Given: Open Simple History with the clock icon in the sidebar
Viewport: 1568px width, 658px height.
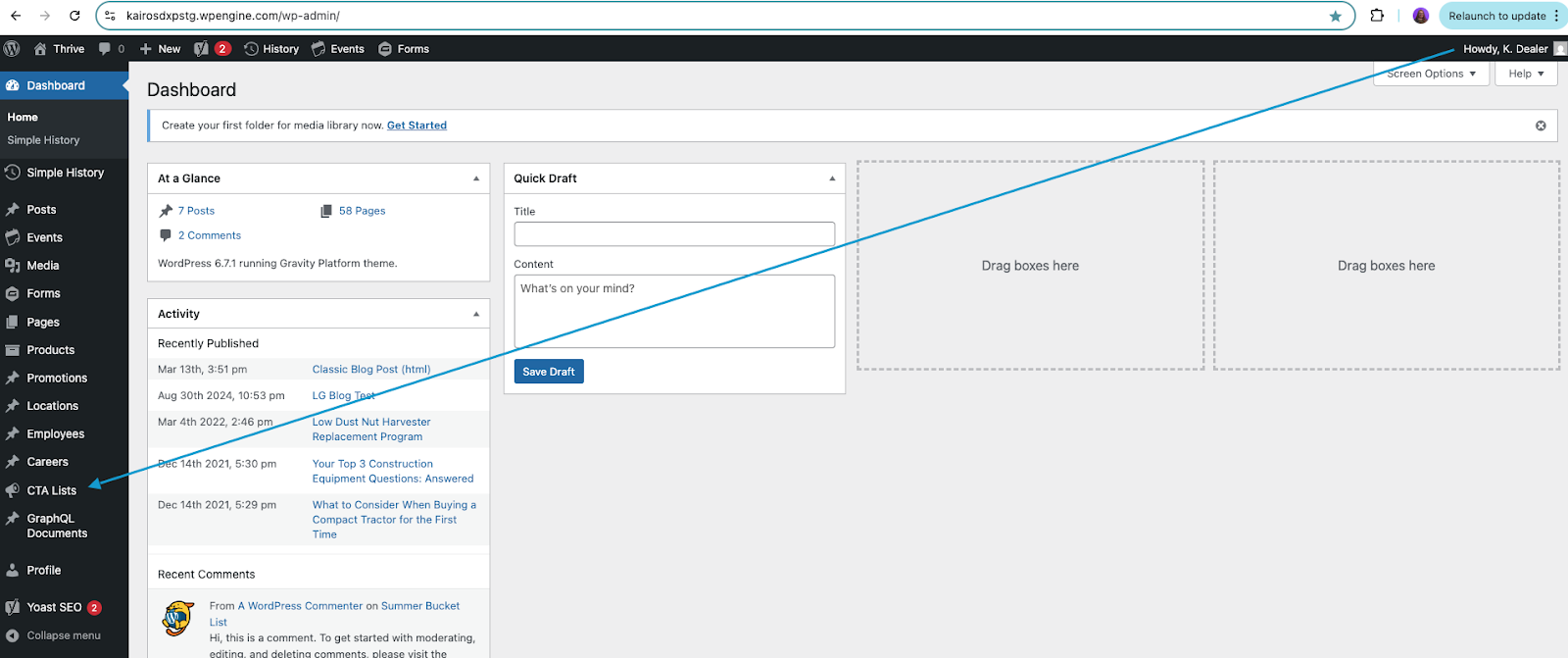Looking at the screenshot, I should [x=64, y=173].
